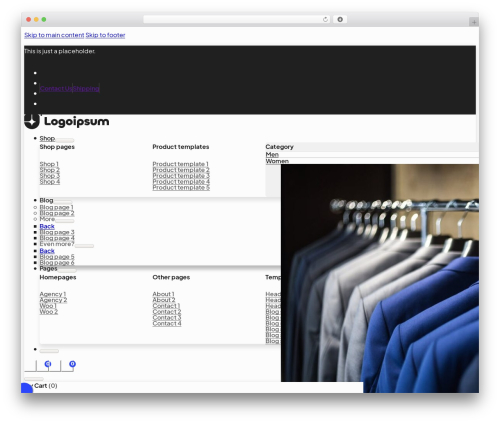Open Product template 2
Image resolution: width=500 pixels, height=423 pixels.
(181, 170)
